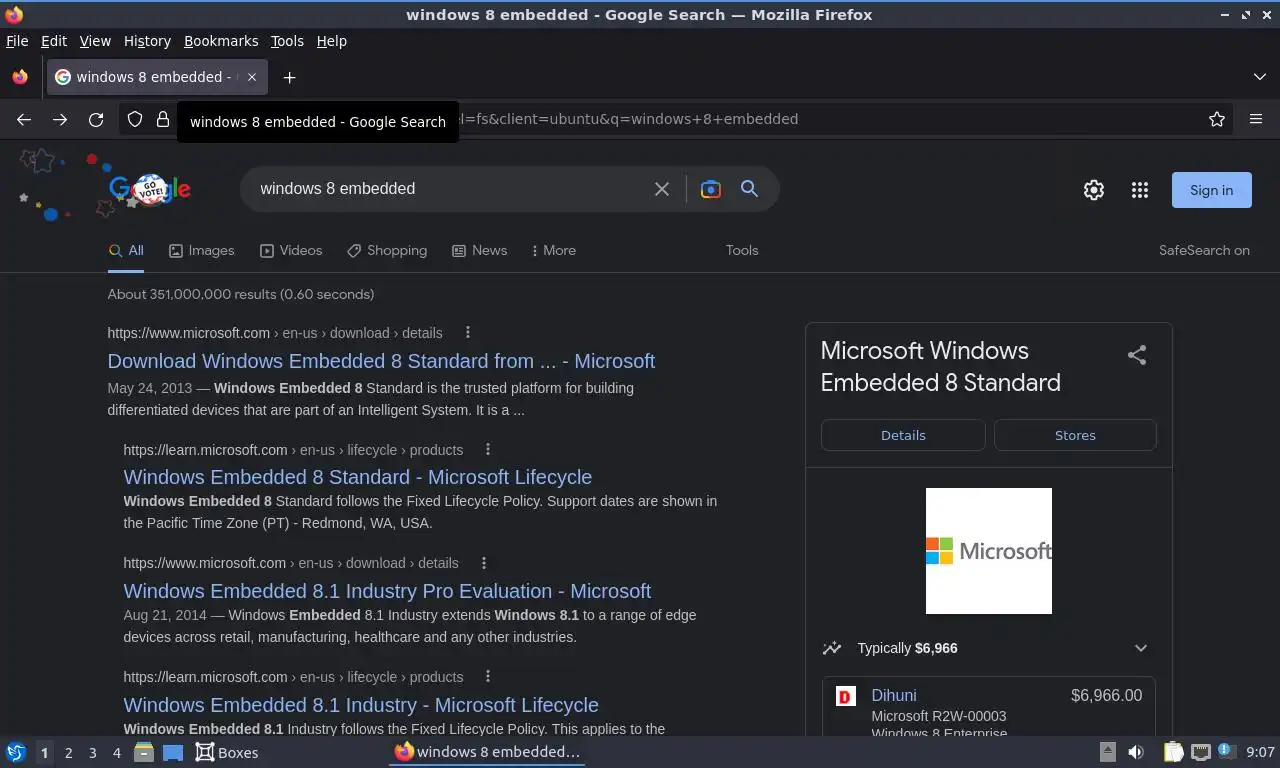The width and height of the screenshot is (1280, 768).
Task: Open the taskbar file manager icon
Action: 144,752
